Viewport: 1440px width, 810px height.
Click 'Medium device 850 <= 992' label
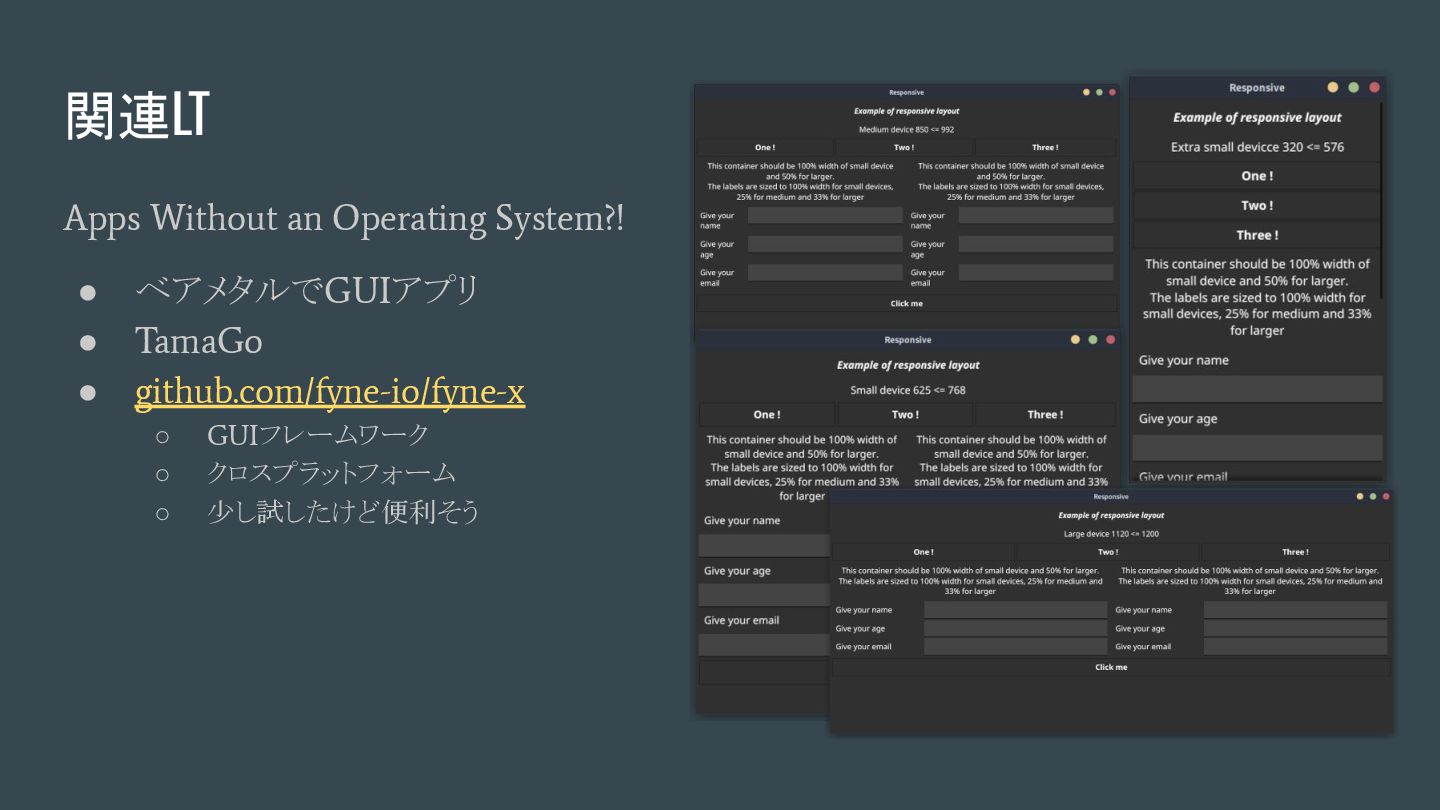click(x=906, y=129)
